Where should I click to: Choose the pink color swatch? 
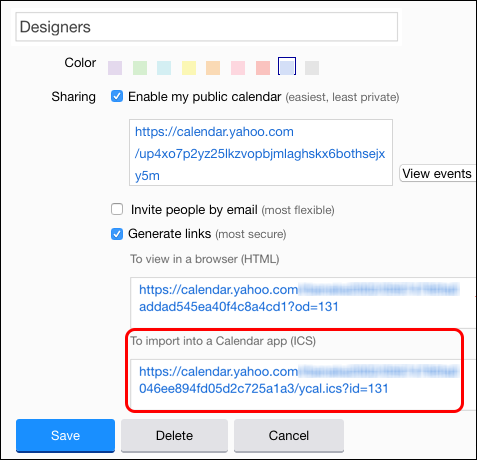(x=238, y=68)
